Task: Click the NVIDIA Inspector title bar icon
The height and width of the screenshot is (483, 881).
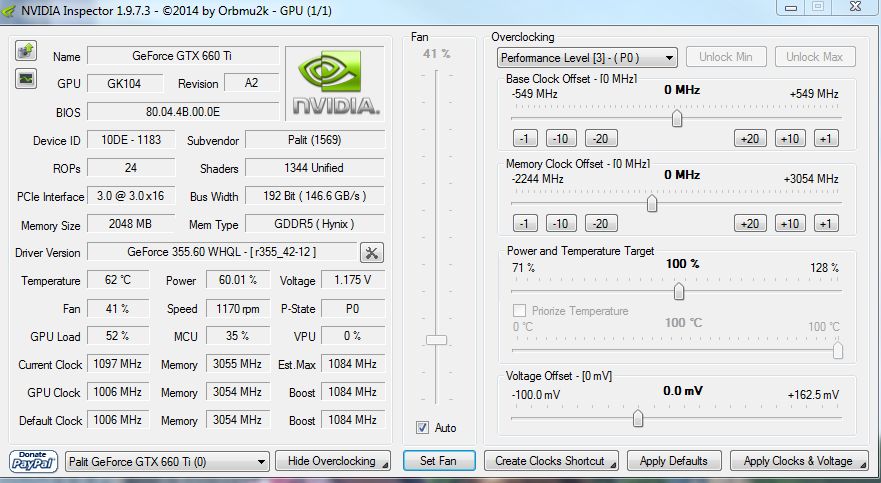Action: coord(8,10)
